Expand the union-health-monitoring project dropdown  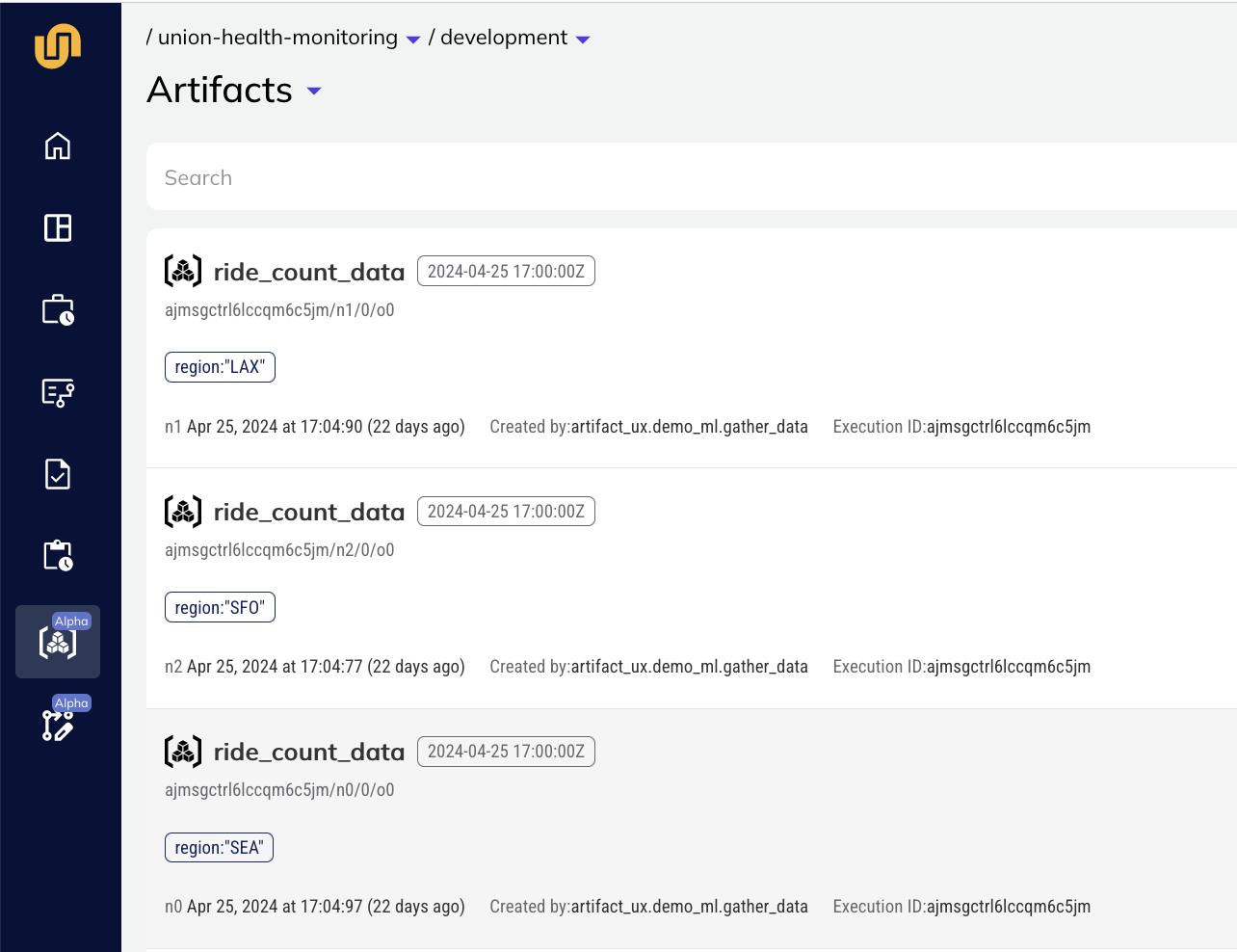point(413,40)
